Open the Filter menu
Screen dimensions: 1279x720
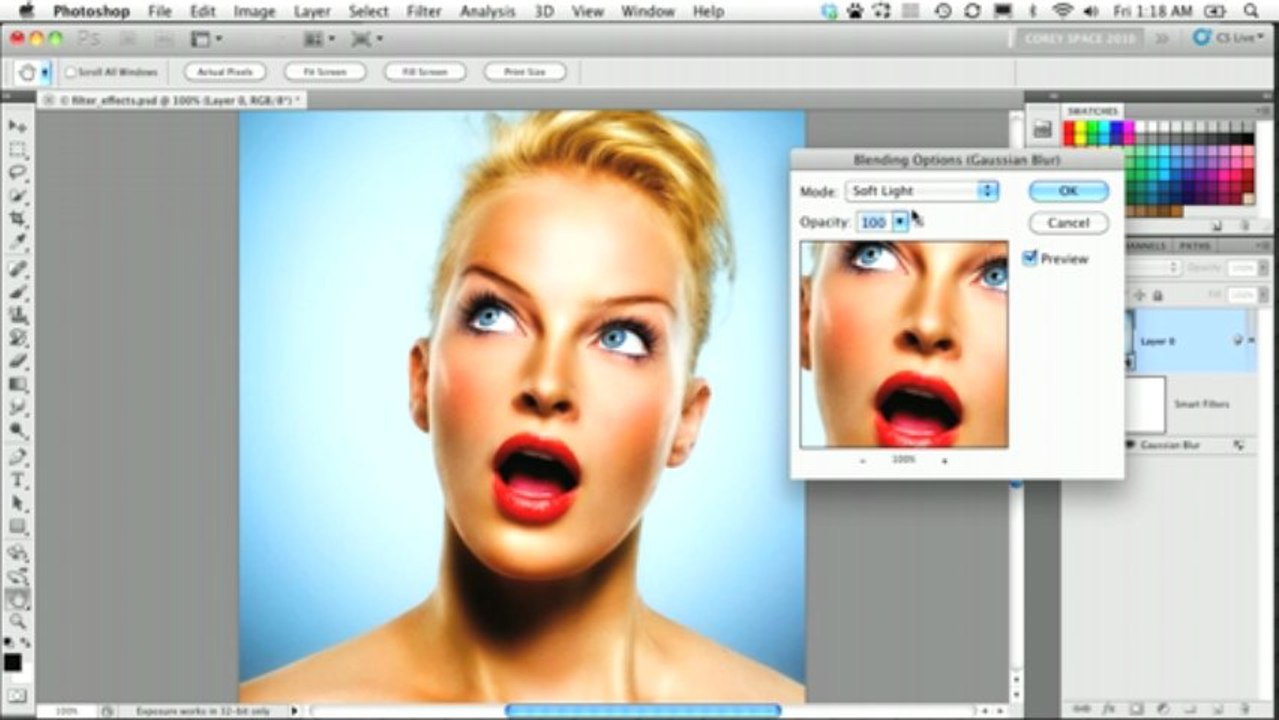424,12
